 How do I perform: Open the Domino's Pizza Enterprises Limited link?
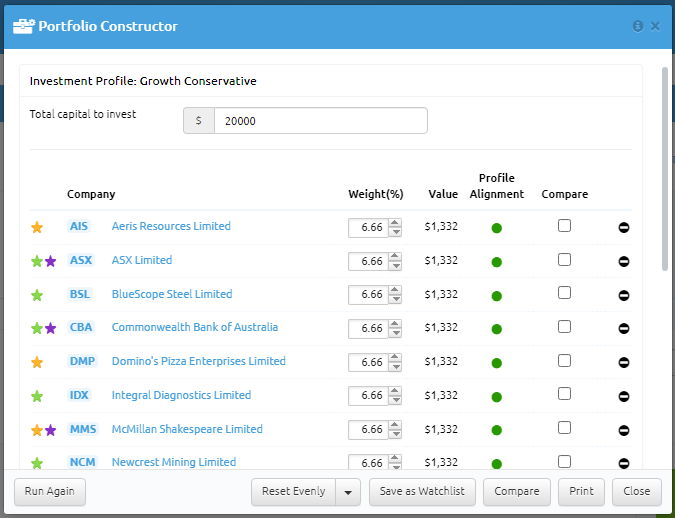[198, 361]
